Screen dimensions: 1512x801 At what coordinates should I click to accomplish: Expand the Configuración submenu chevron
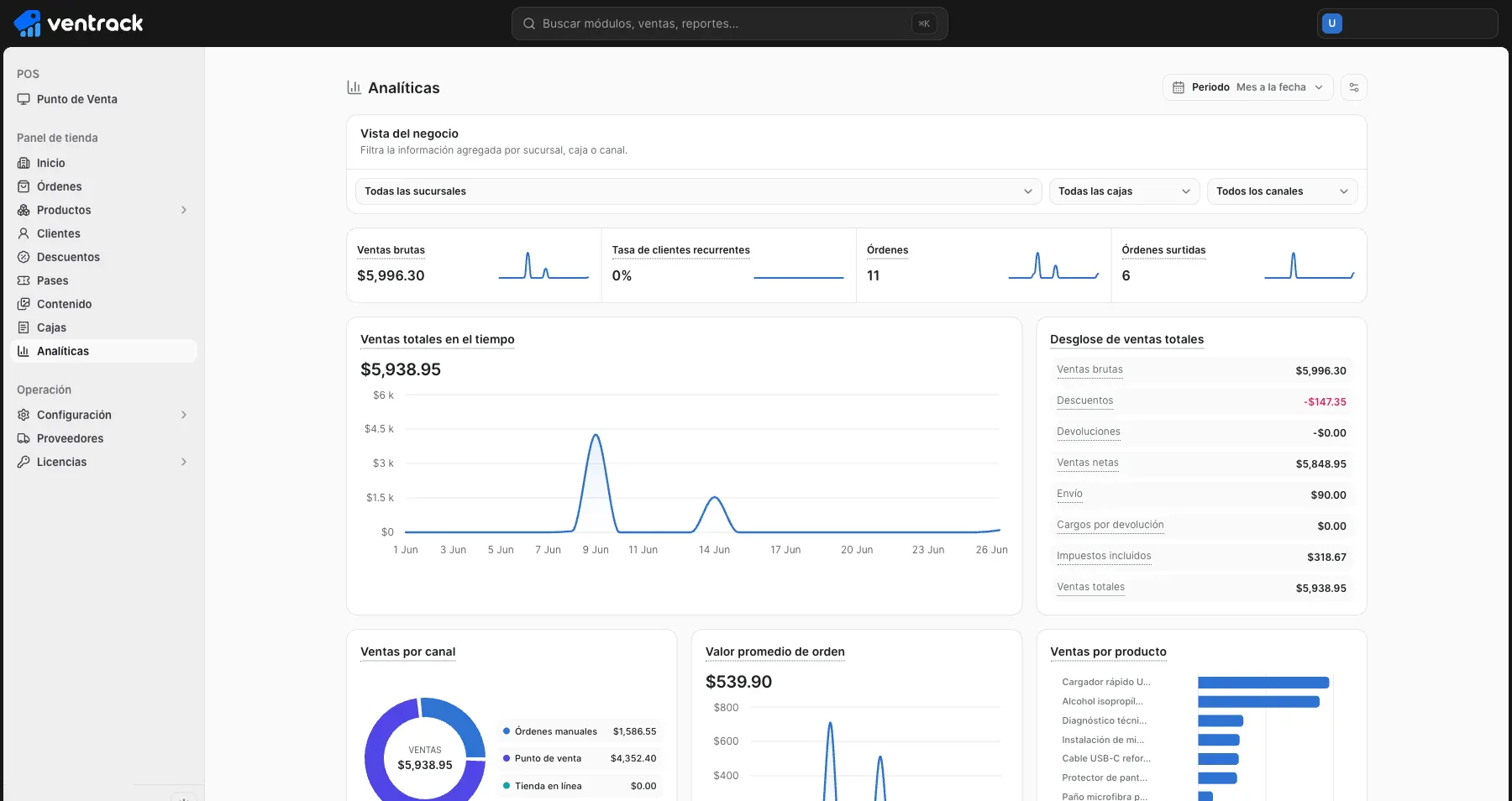[x=184, y=415]
